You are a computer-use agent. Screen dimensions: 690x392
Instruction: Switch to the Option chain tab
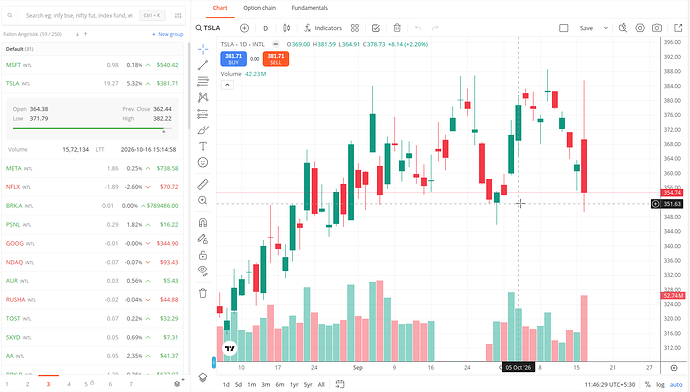click(x=260, y=8)
